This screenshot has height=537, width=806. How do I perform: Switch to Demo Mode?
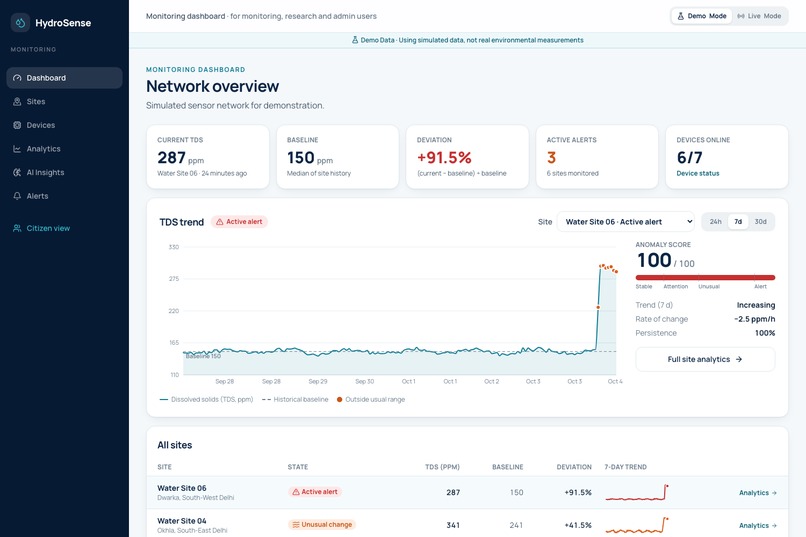(x=701, y=16)
